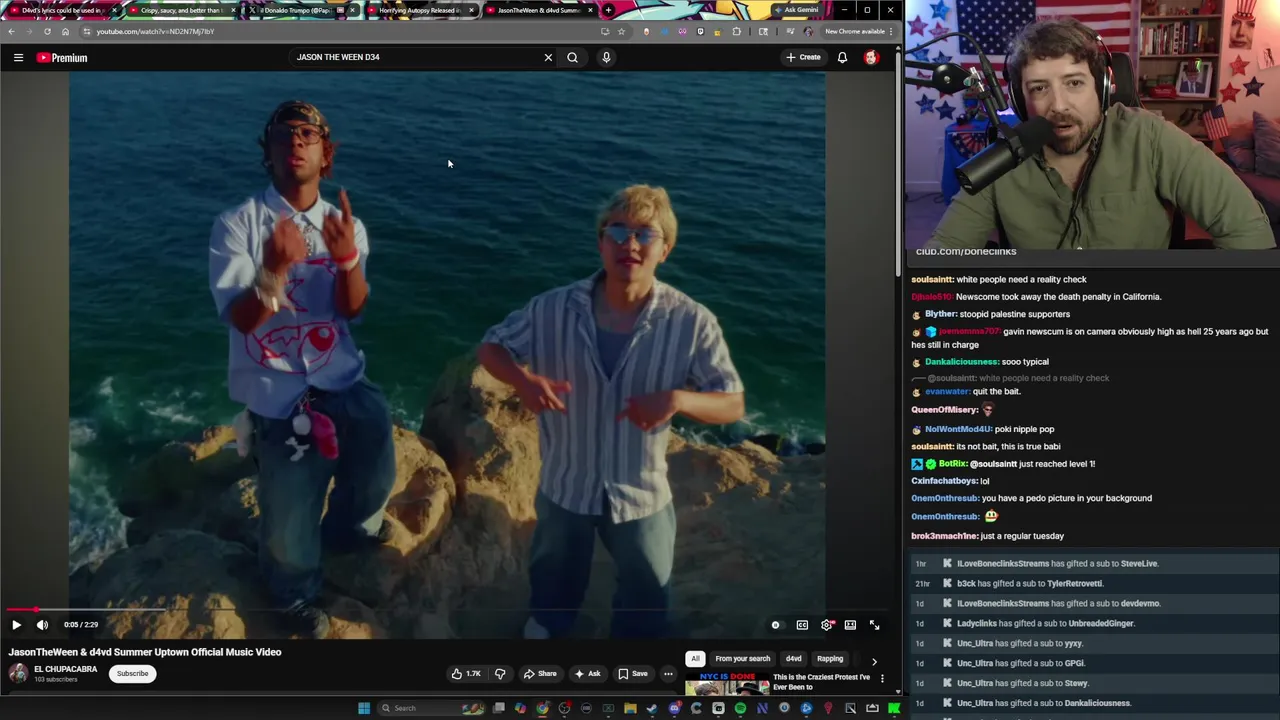Toggle theater mode in player
1280x720 pixels.
850,625
